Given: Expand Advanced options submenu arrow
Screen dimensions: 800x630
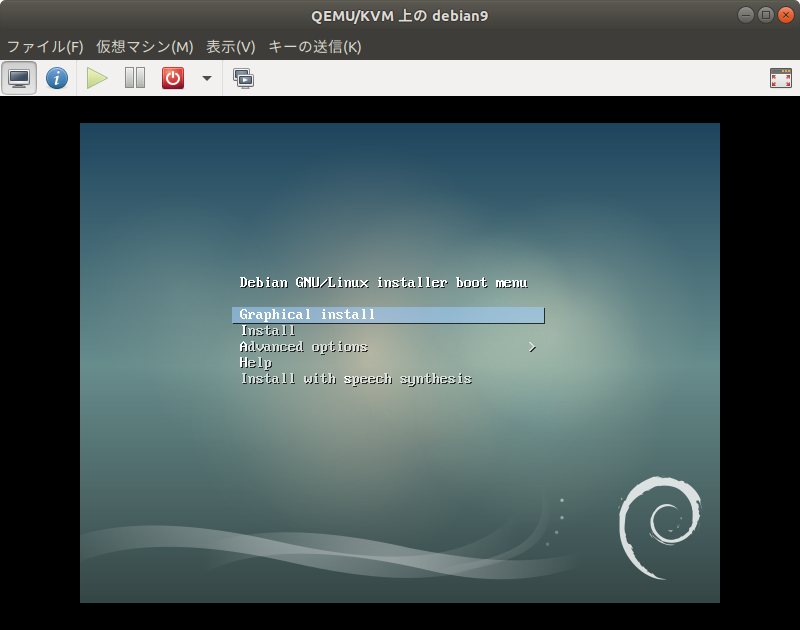Looking at the screenshot, I should click(532, 347).
